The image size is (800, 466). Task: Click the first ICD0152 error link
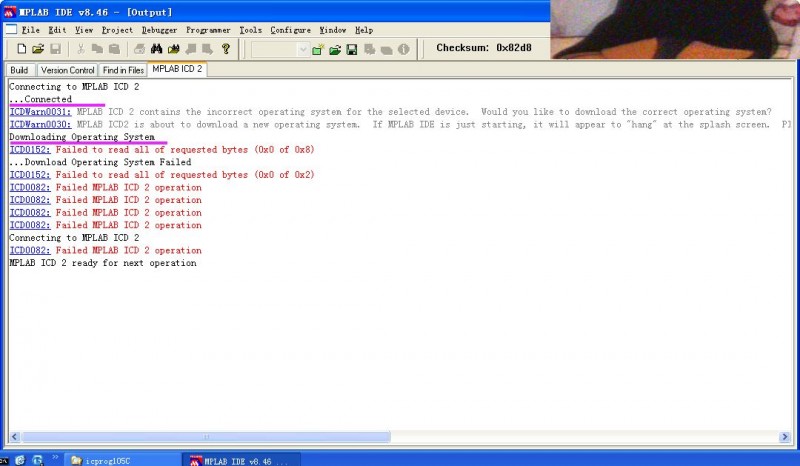[29, 149]
